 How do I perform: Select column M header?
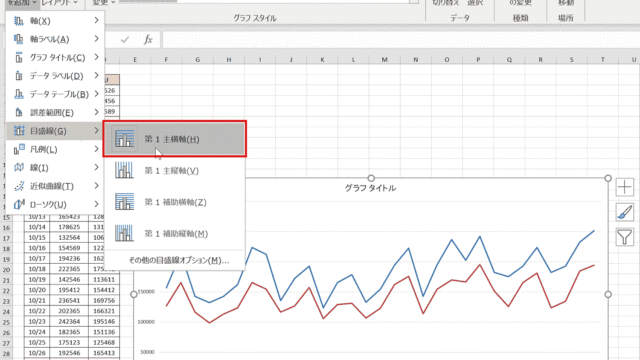pyautogui.click(x=384, y=60)
